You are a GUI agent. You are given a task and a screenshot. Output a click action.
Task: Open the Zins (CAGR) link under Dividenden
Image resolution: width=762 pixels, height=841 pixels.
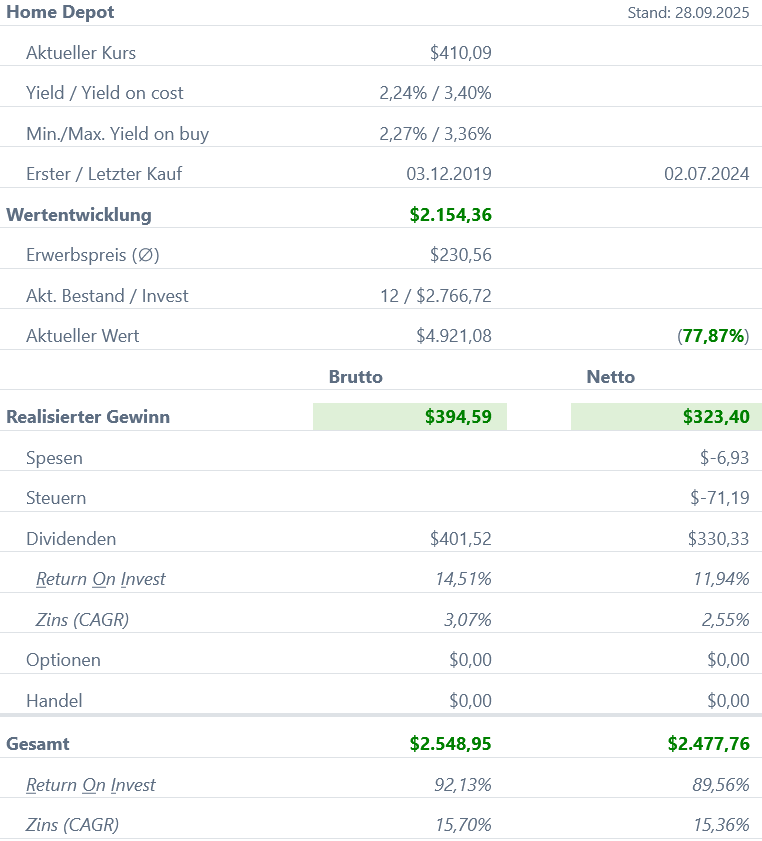tap(82, 620)
